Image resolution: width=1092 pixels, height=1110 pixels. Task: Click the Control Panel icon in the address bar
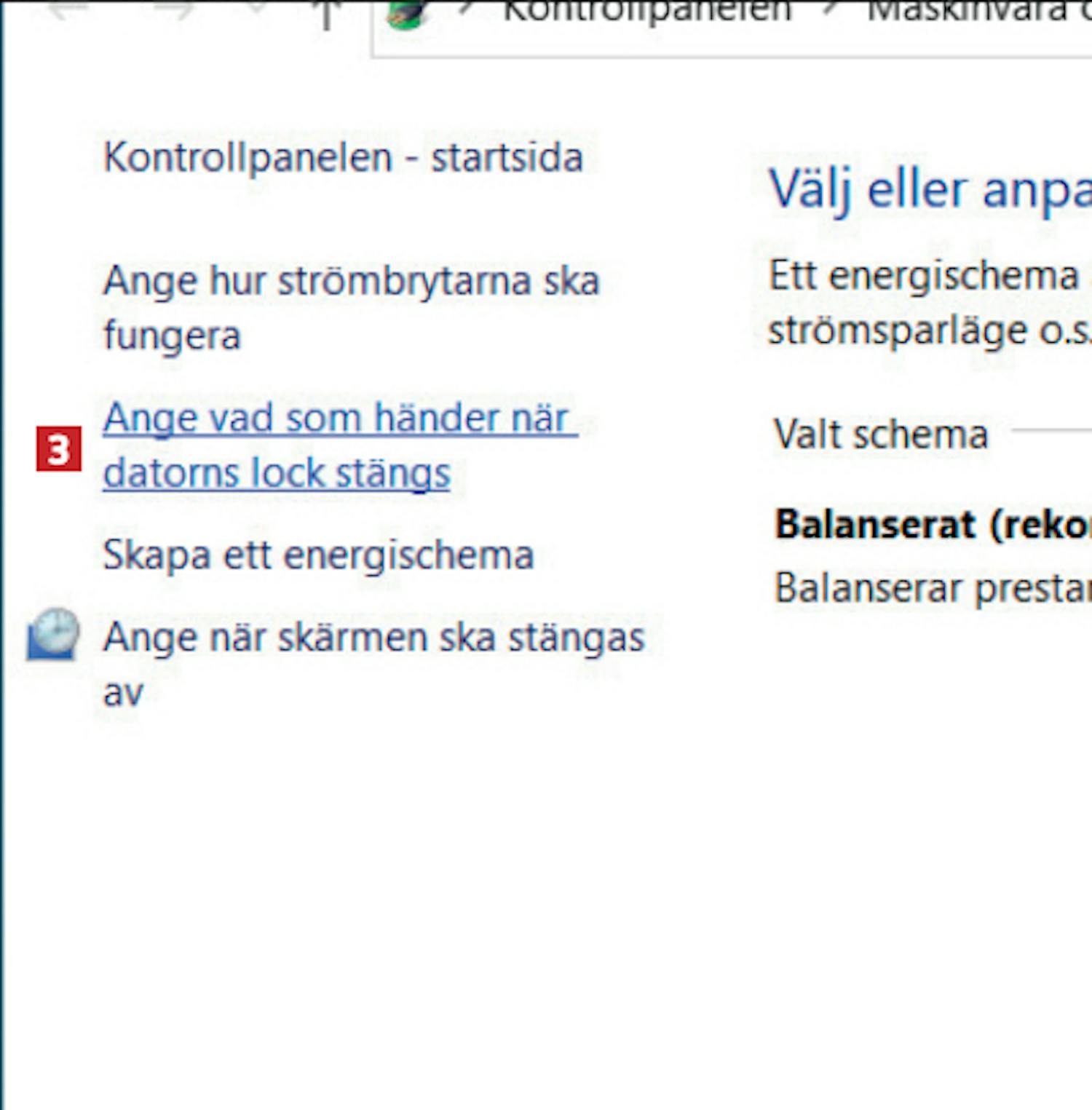pos(405,15)
